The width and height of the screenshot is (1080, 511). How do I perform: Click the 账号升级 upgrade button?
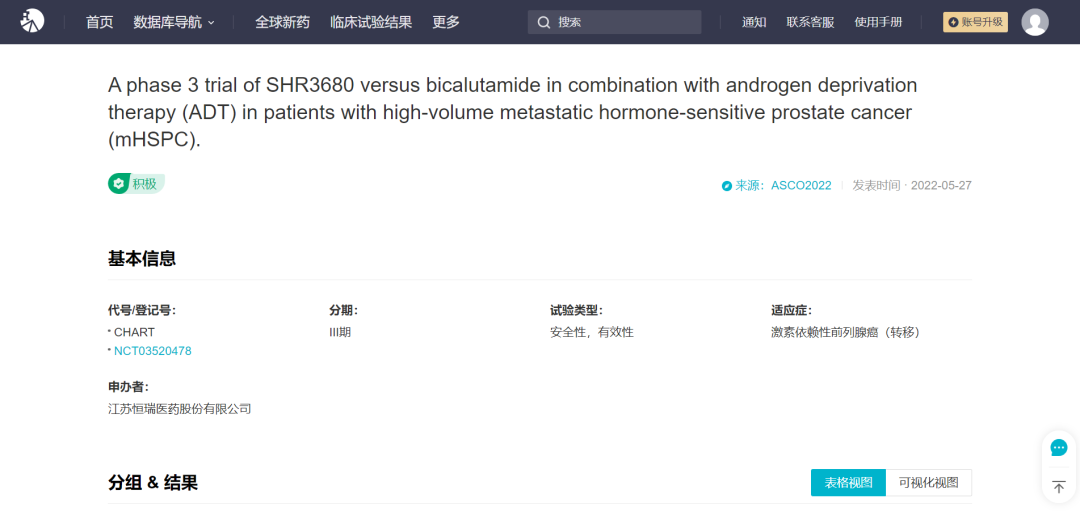coord(975,22)
